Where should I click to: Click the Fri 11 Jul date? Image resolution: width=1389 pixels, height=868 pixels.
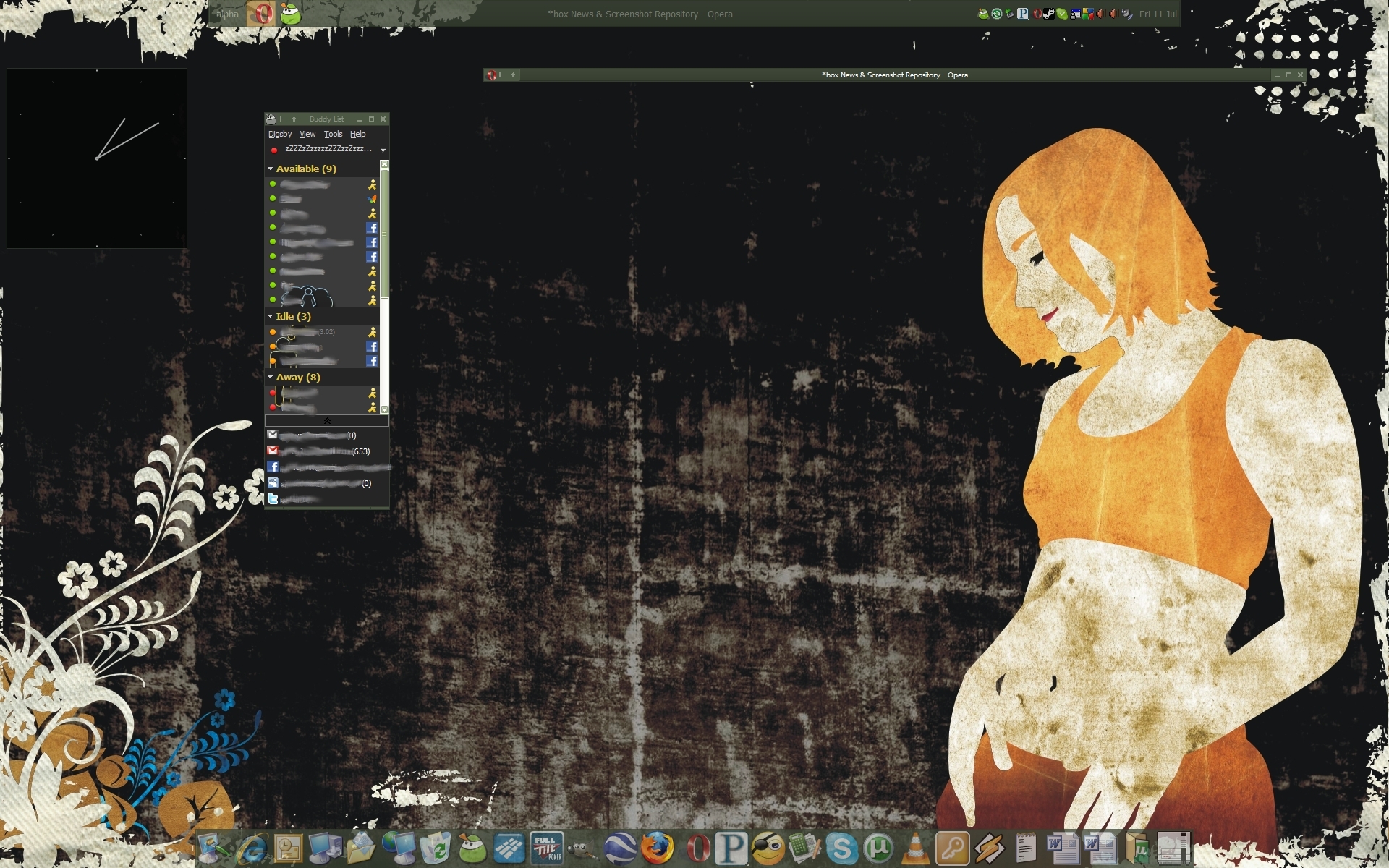point(1157,14)
